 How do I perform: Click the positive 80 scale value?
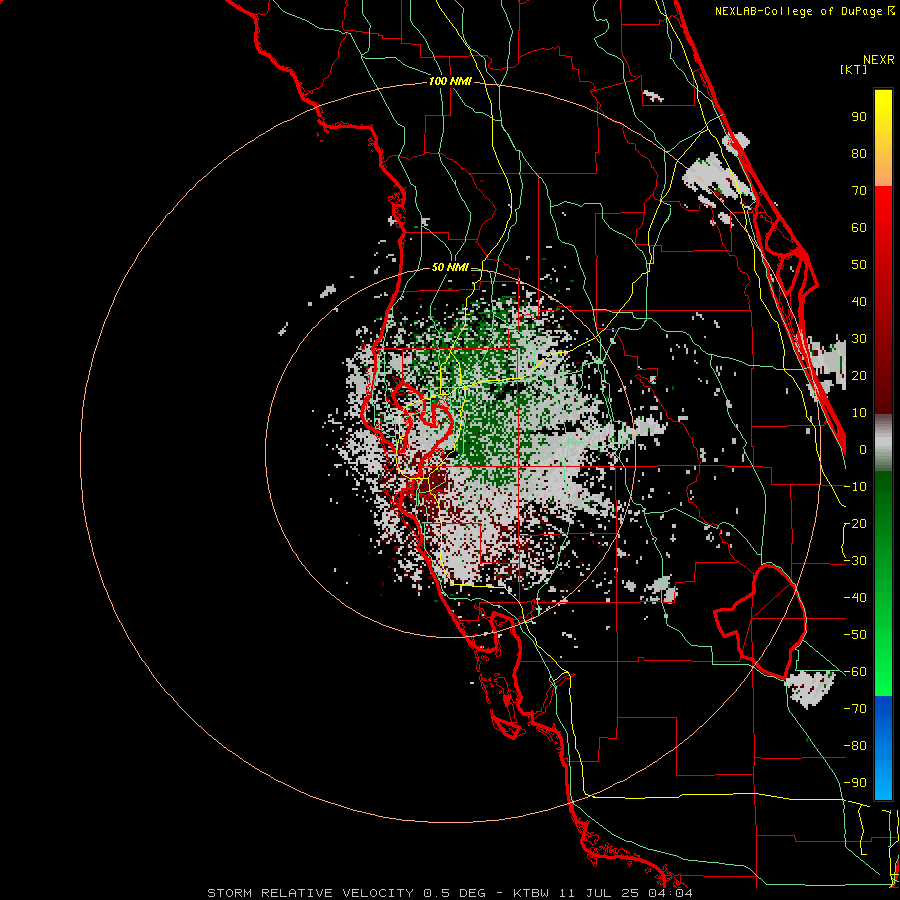[x=859, y=153]
